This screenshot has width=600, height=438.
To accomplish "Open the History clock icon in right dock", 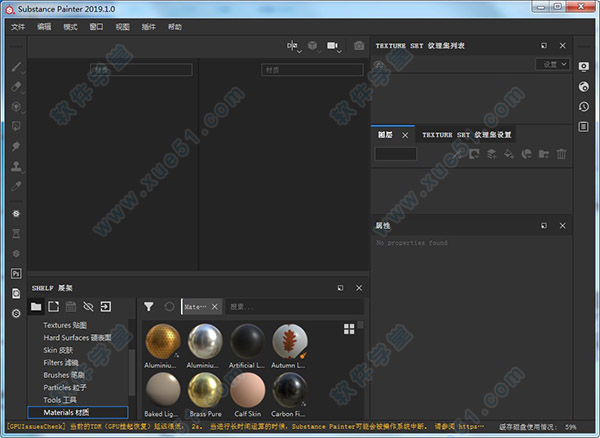I will [x=584, y=107].
